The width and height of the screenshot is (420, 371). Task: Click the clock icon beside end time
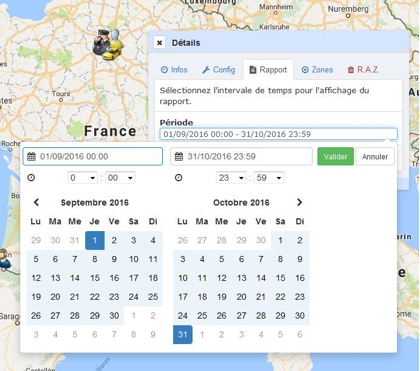pos(179,178)
